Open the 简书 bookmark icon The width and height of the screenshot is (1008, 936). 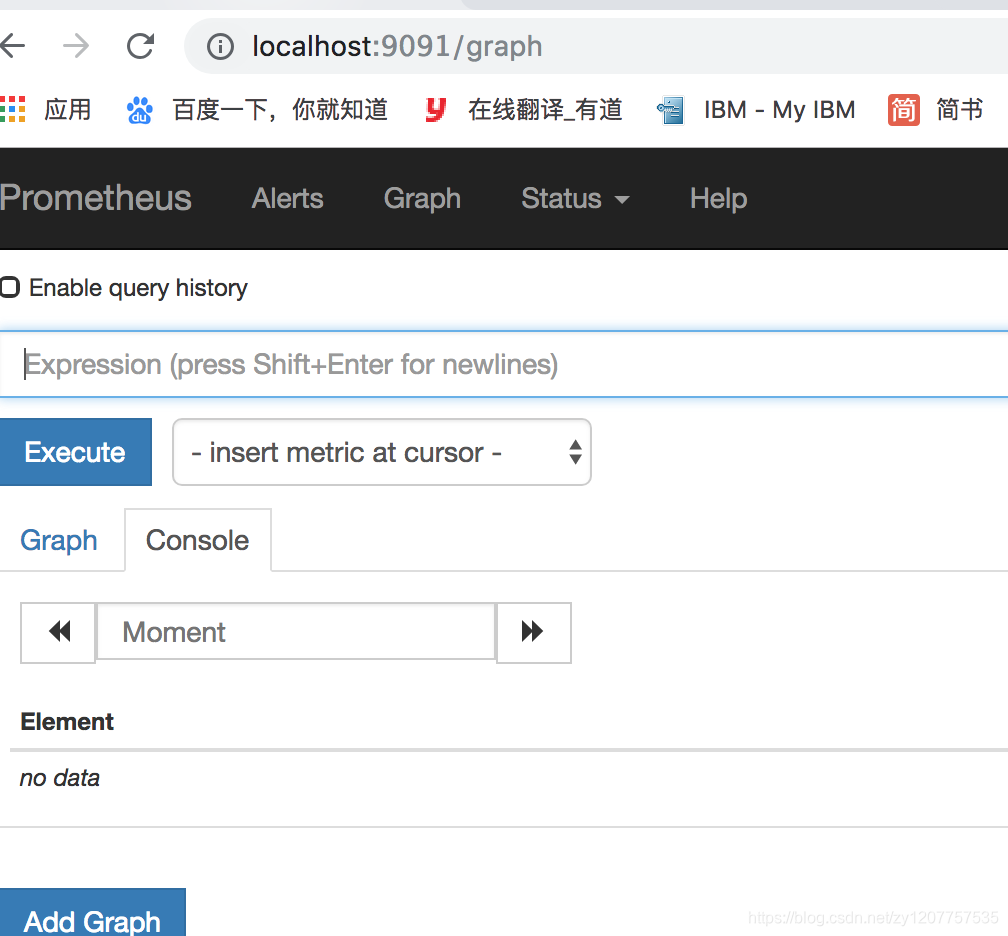903,110
